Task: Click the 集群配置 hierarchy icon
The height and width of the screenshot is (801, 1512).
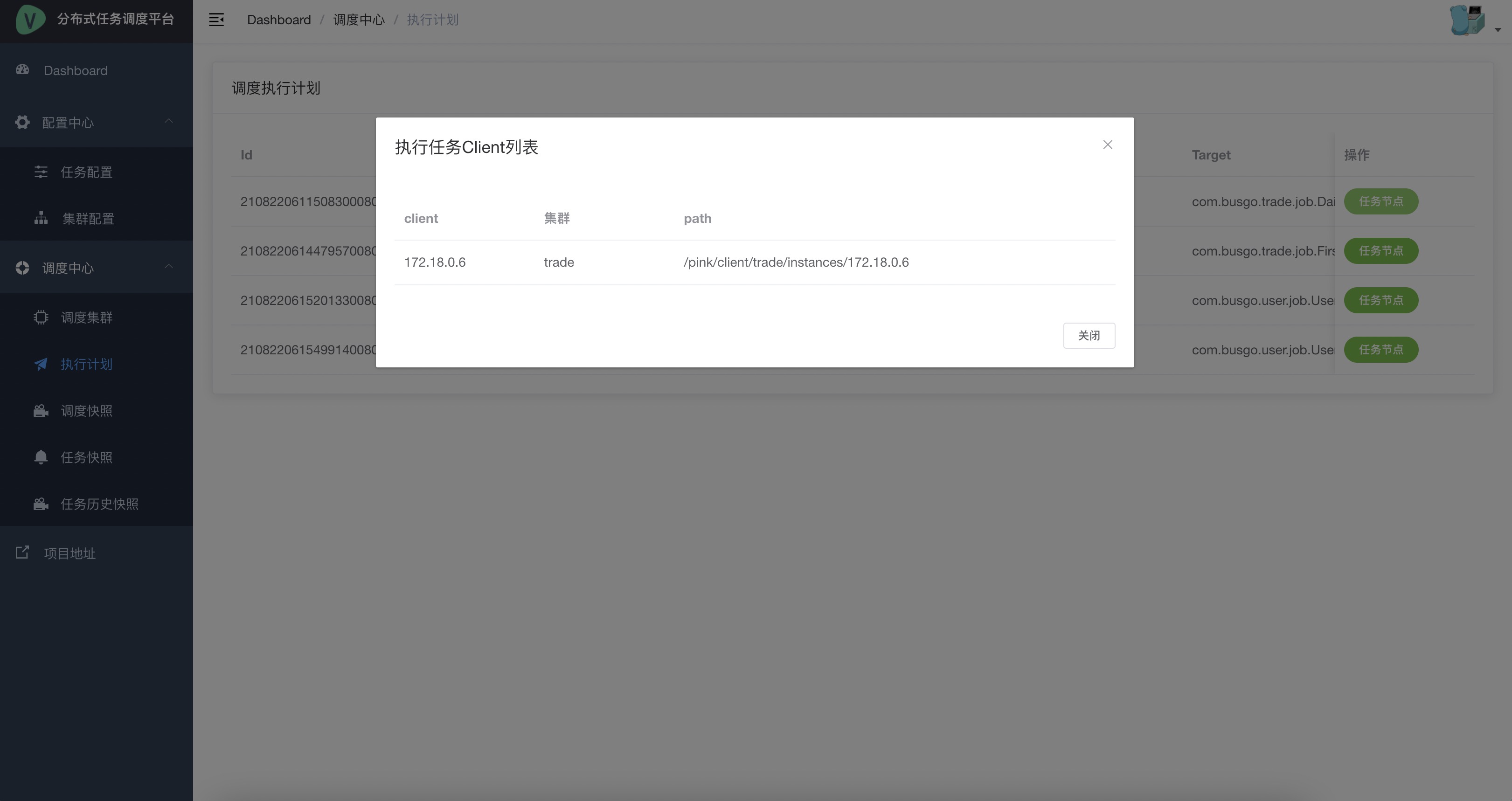Action: click(x=41, y=218)
